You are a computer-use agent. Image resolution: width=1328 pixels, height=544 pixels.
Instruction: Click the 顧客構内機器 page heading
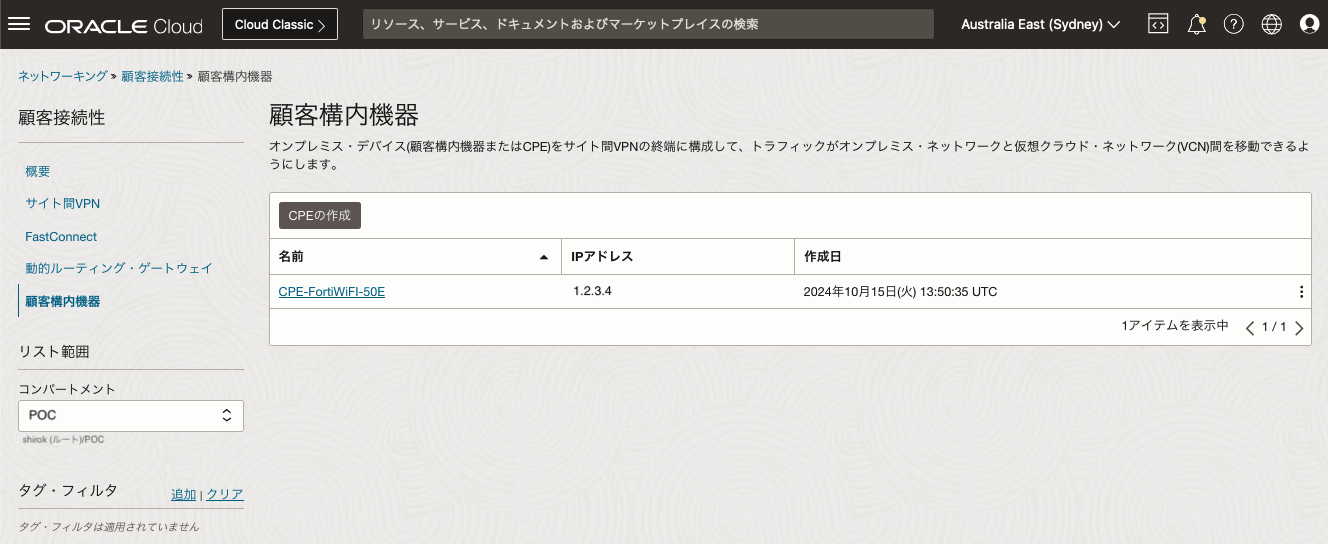(x=344, y=114)
